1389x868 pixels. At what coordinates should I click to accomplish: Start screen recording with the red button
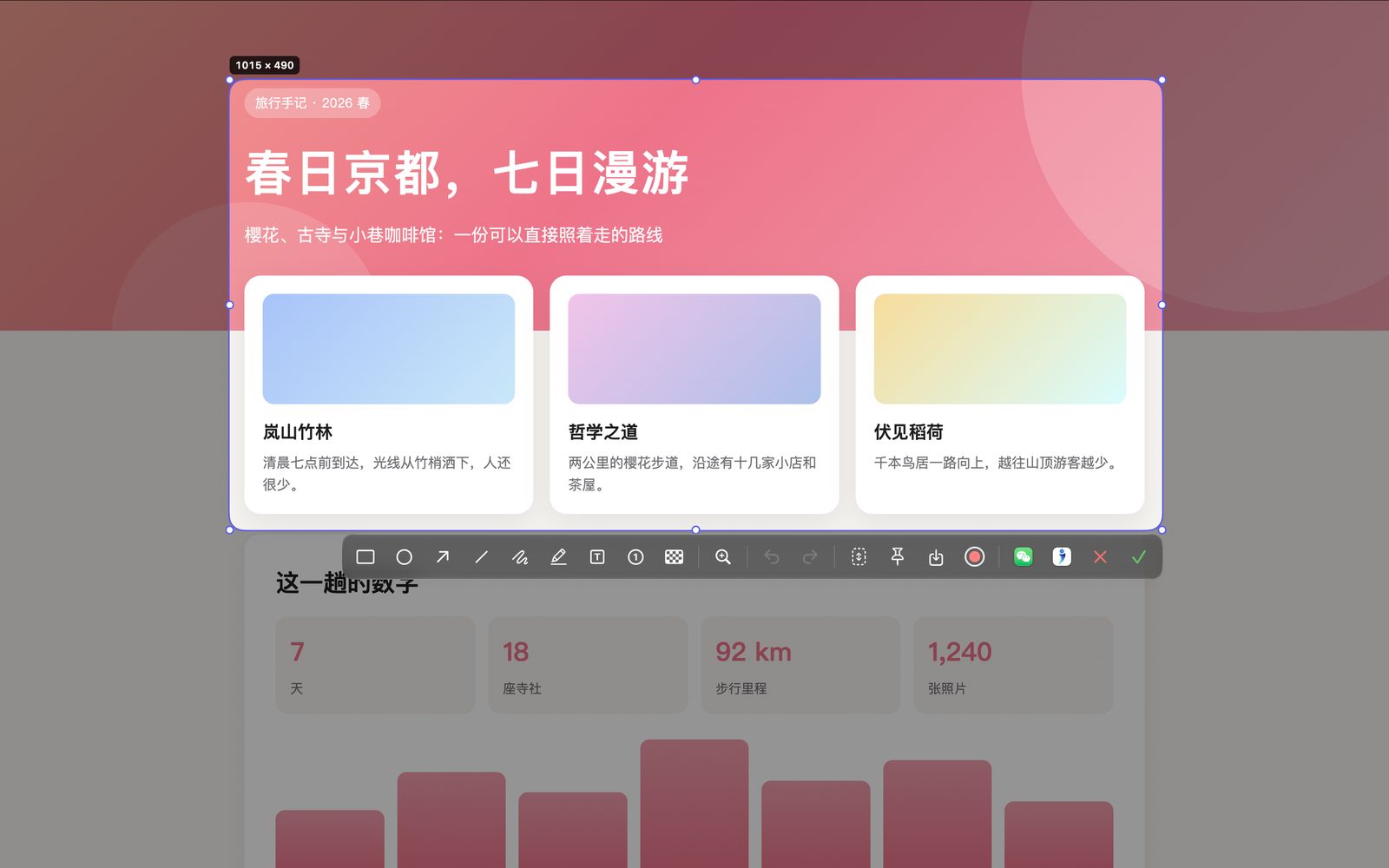[x=974, y=557]
